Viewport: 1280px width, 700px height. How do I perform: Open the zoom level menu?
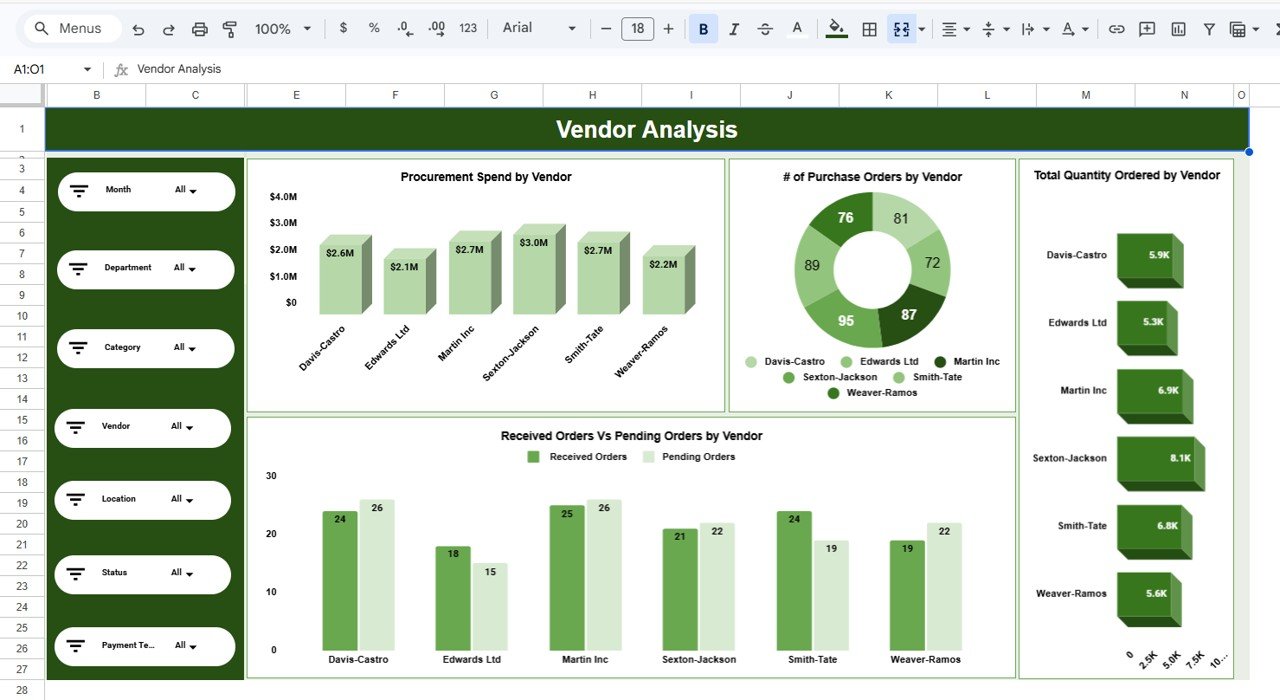pyautogui.click(x=283, y=28)
